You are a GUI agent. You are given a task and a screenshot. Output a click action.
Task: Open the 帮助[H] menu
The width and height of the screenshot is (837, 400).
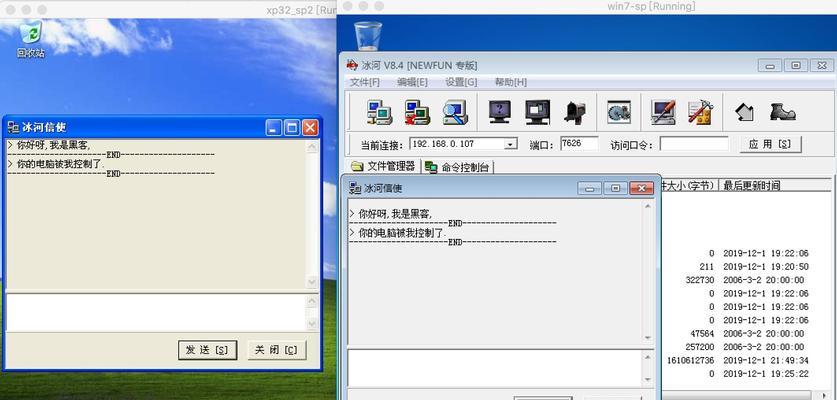[510, 82]
